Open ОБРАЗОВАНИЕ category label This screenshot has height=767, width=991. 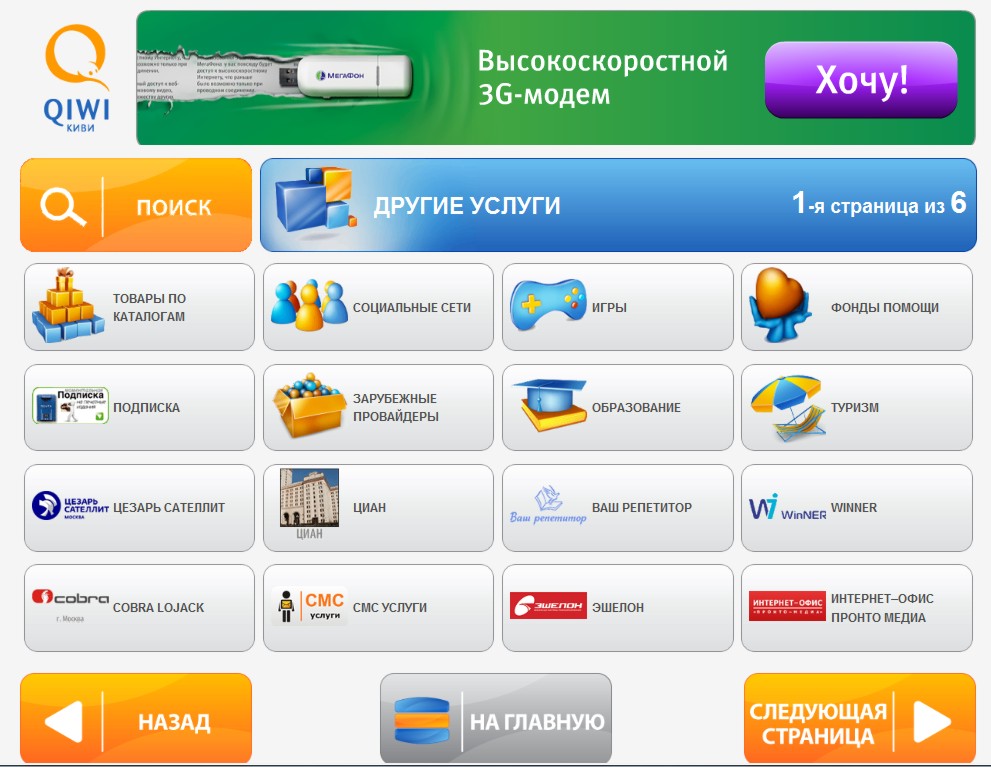click(x=636, y=408)
